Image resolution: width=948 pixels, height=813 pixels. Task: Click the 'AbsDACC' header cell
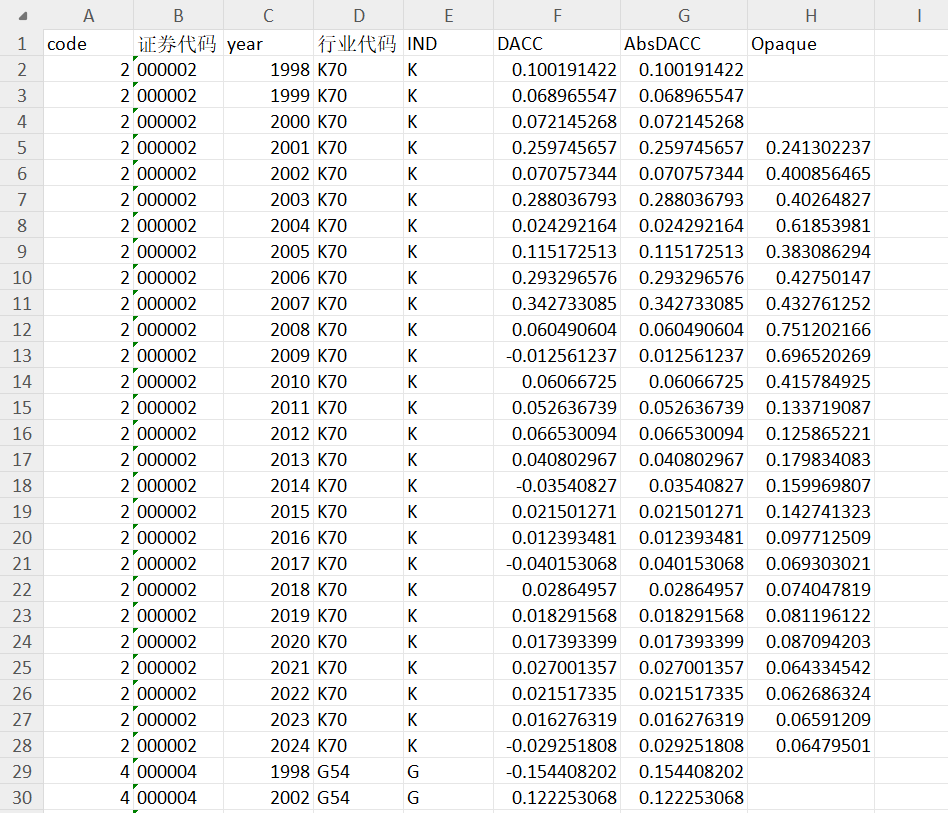pyautogui.click(x=684, y=44)
